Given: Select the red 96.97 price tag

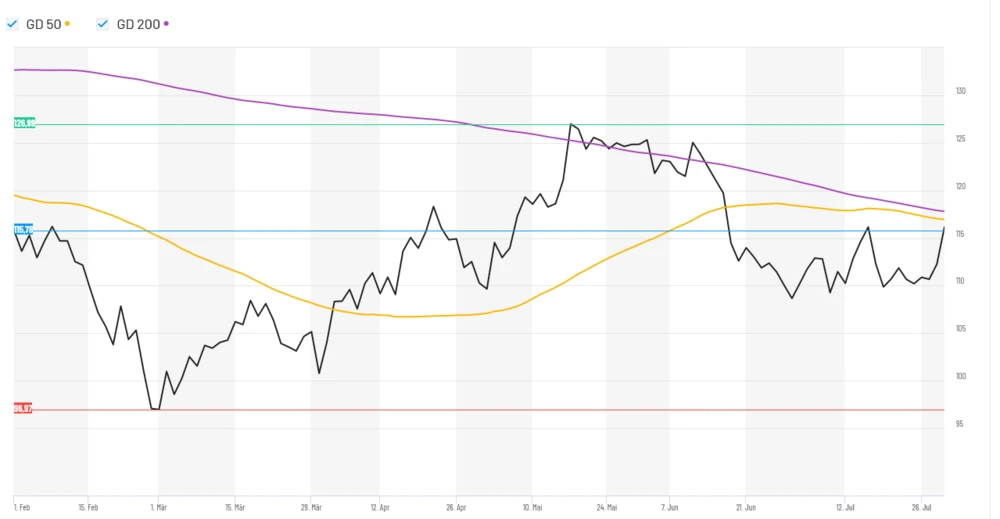Looking at the screenshot, I should tap(23, 408).
